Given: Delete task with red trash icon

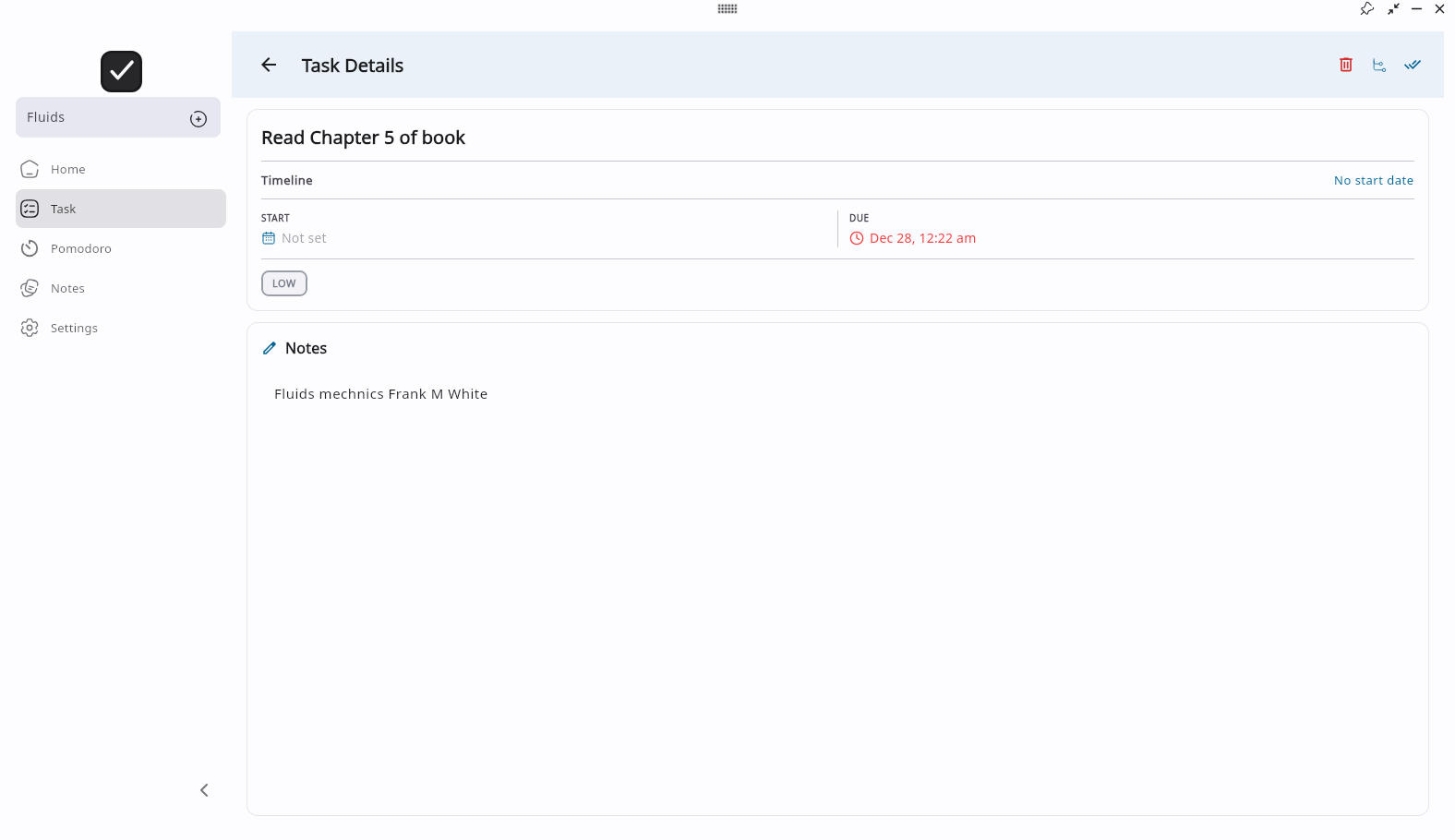Looking at the screenshot, I should click(x=1346, y=65).
